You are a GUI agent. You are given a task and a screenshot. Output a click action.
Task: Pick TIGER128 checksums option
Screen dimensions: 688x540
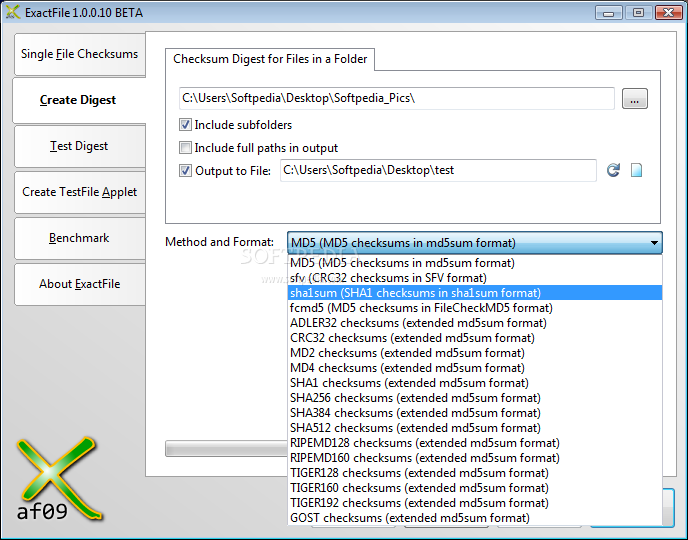[x=475, y=472]
